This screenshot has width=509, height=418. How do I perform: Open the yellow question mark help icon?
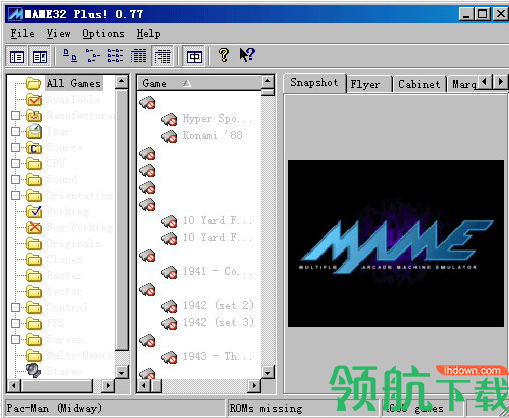(x=224, y=55)
